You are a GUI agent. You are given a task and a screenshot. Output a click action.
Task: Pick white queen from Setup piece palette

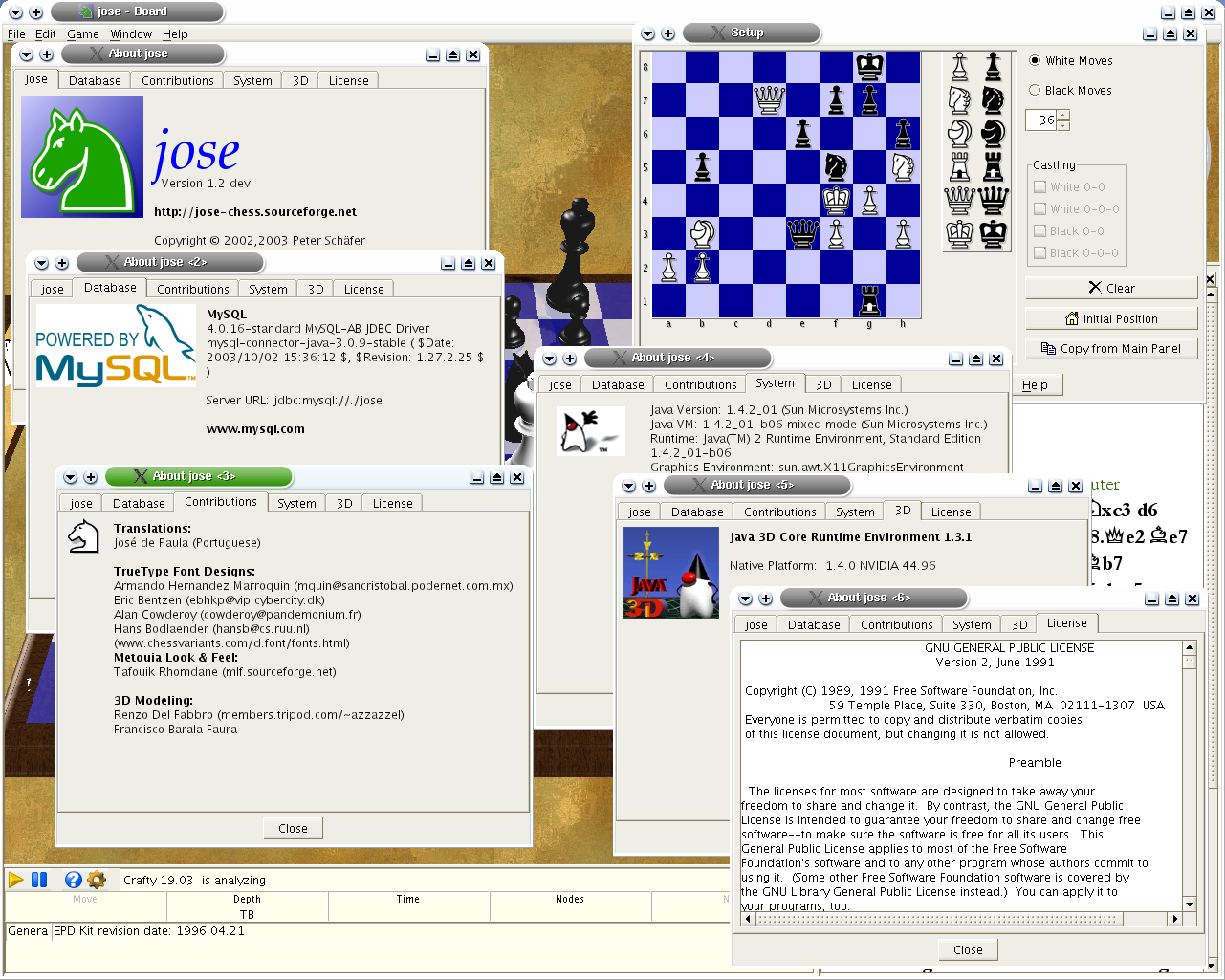tap(960, 200)
